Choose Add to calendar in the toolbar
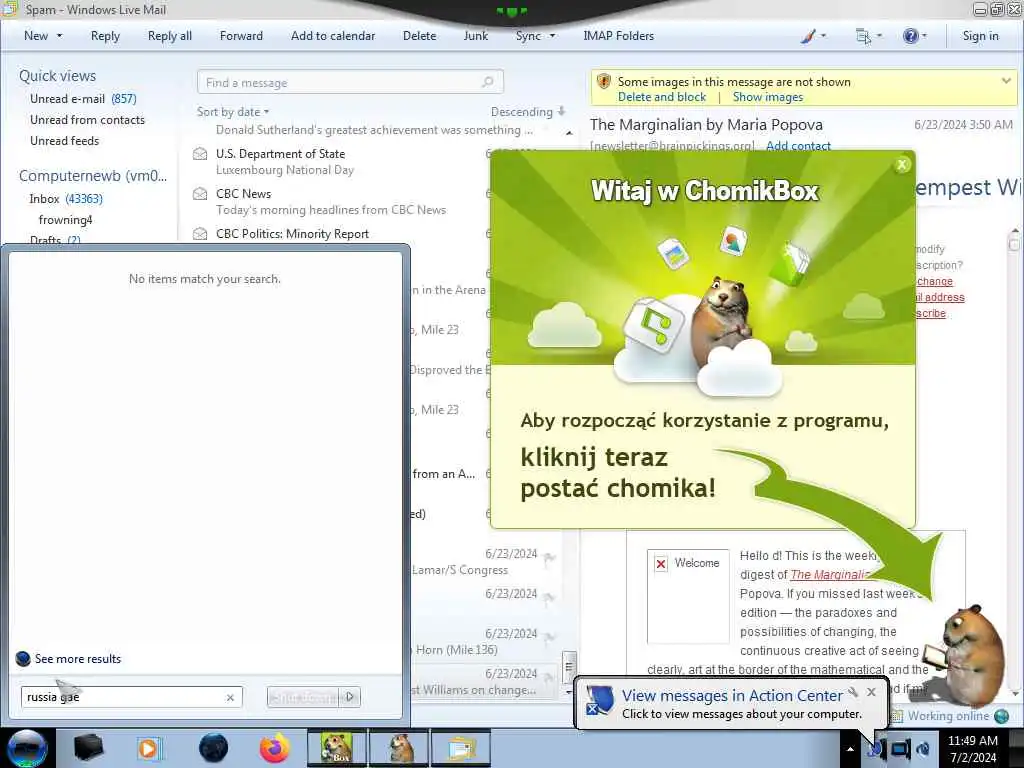The image size is (1024, 768). 333,36
